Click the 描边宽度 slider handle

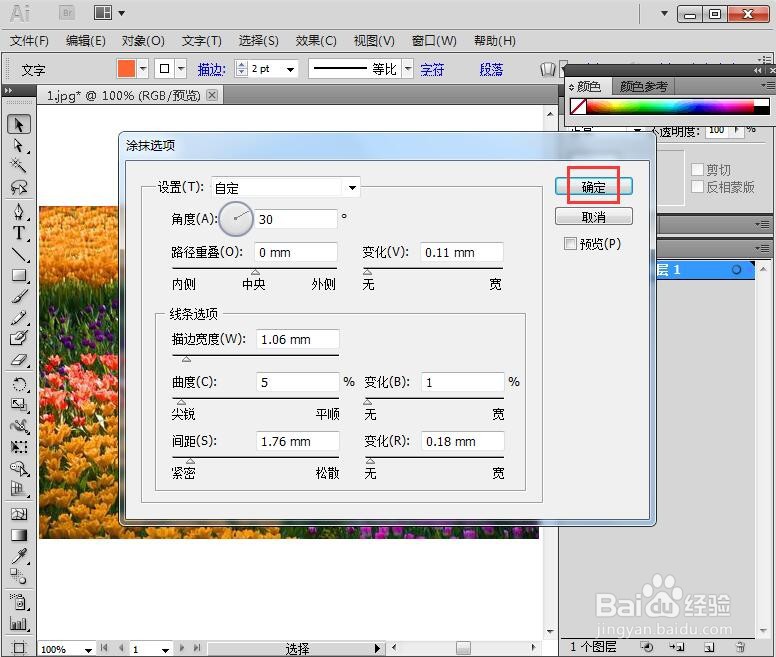[x=187, y=359]
